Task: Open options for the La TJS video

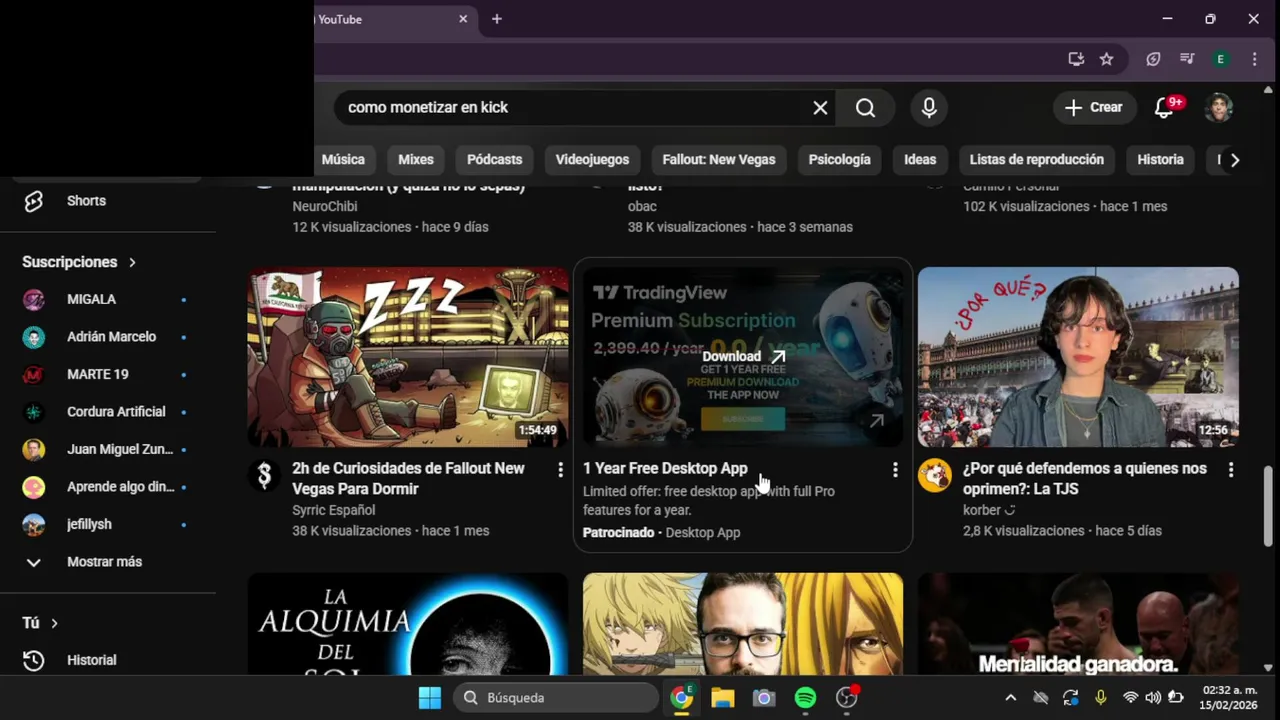Action: click(1231, 470)
